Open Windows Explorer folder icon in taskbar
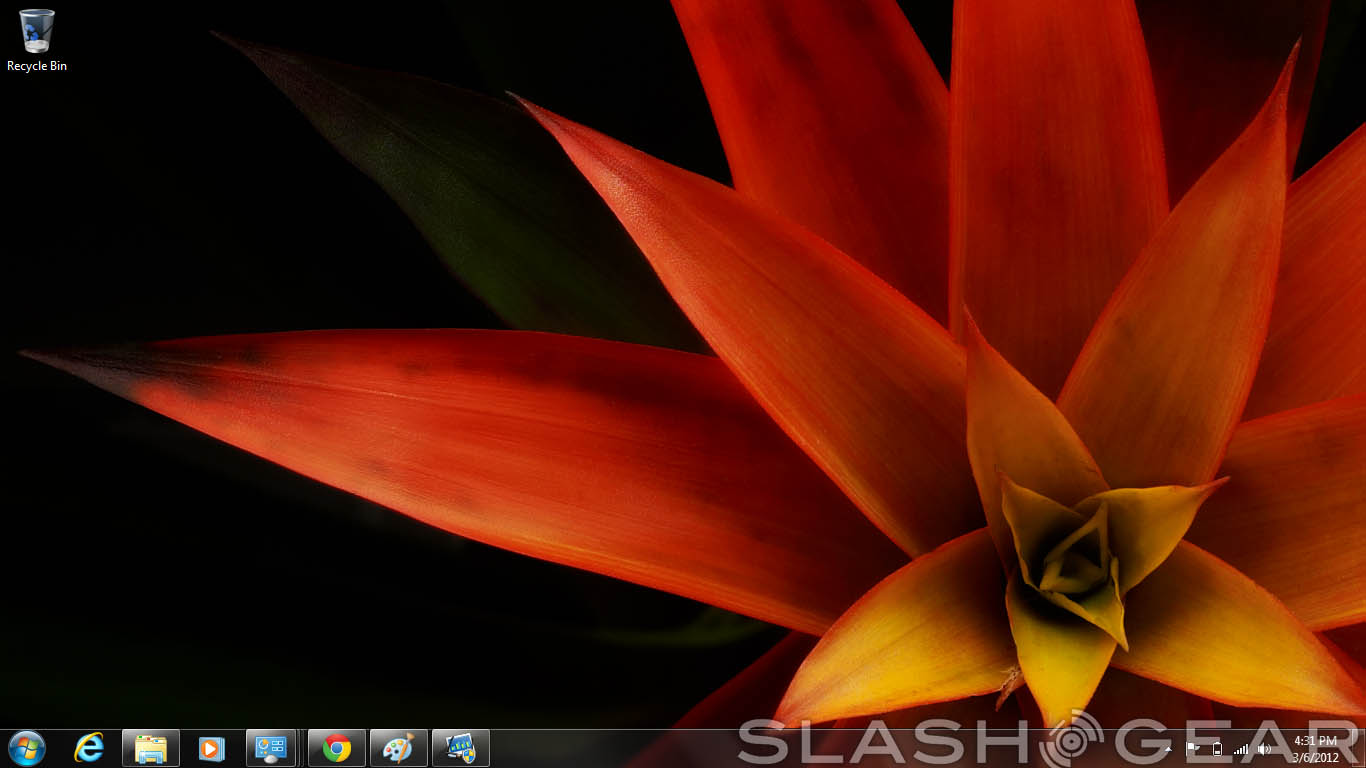The width and height of the screenshot is (1366, 768). click(x=151, y=748)
